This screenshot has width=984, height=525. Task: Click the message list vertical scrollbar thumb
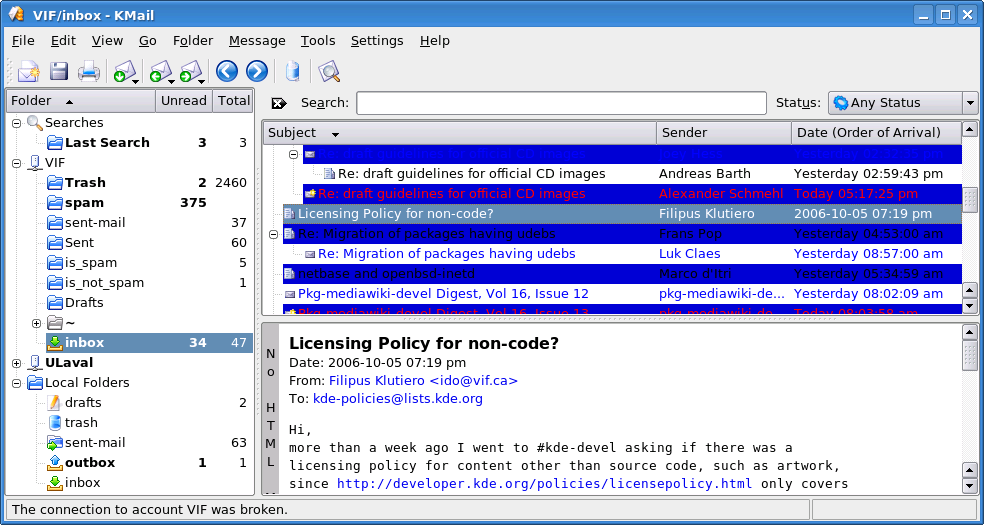click(970, 200)
